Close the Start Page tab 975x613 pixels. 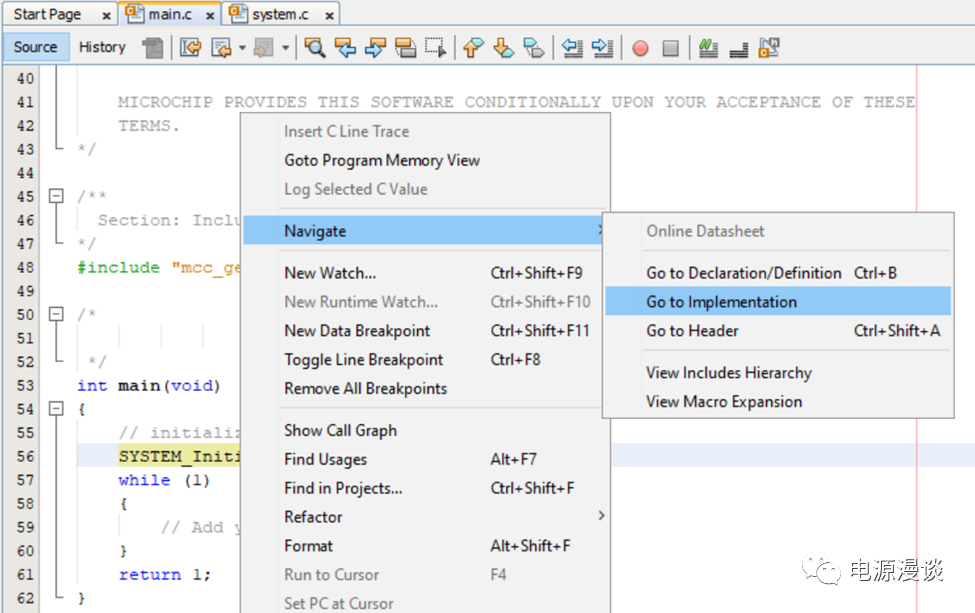(105, 15)
